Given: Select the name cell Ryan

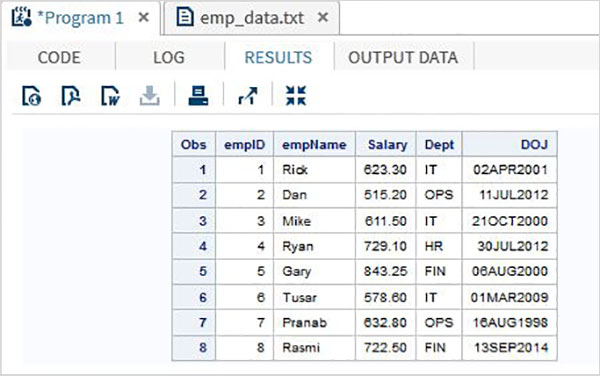Looking at the screenshot, I should click(x=314, y=246).
